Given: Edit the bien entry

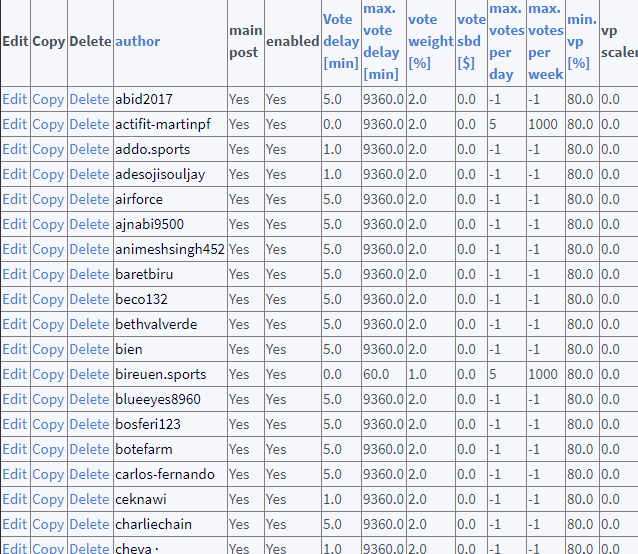Looking at the screenshot, I should point(15,349).
